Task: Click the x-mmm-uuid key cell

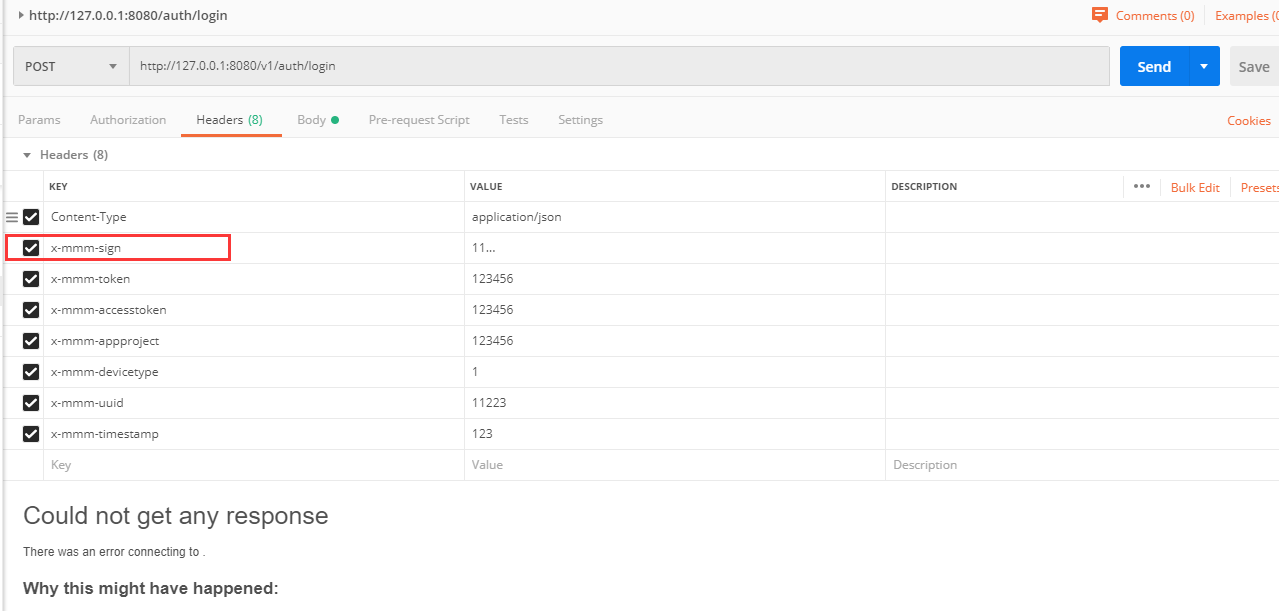Action: pos(254,403)
